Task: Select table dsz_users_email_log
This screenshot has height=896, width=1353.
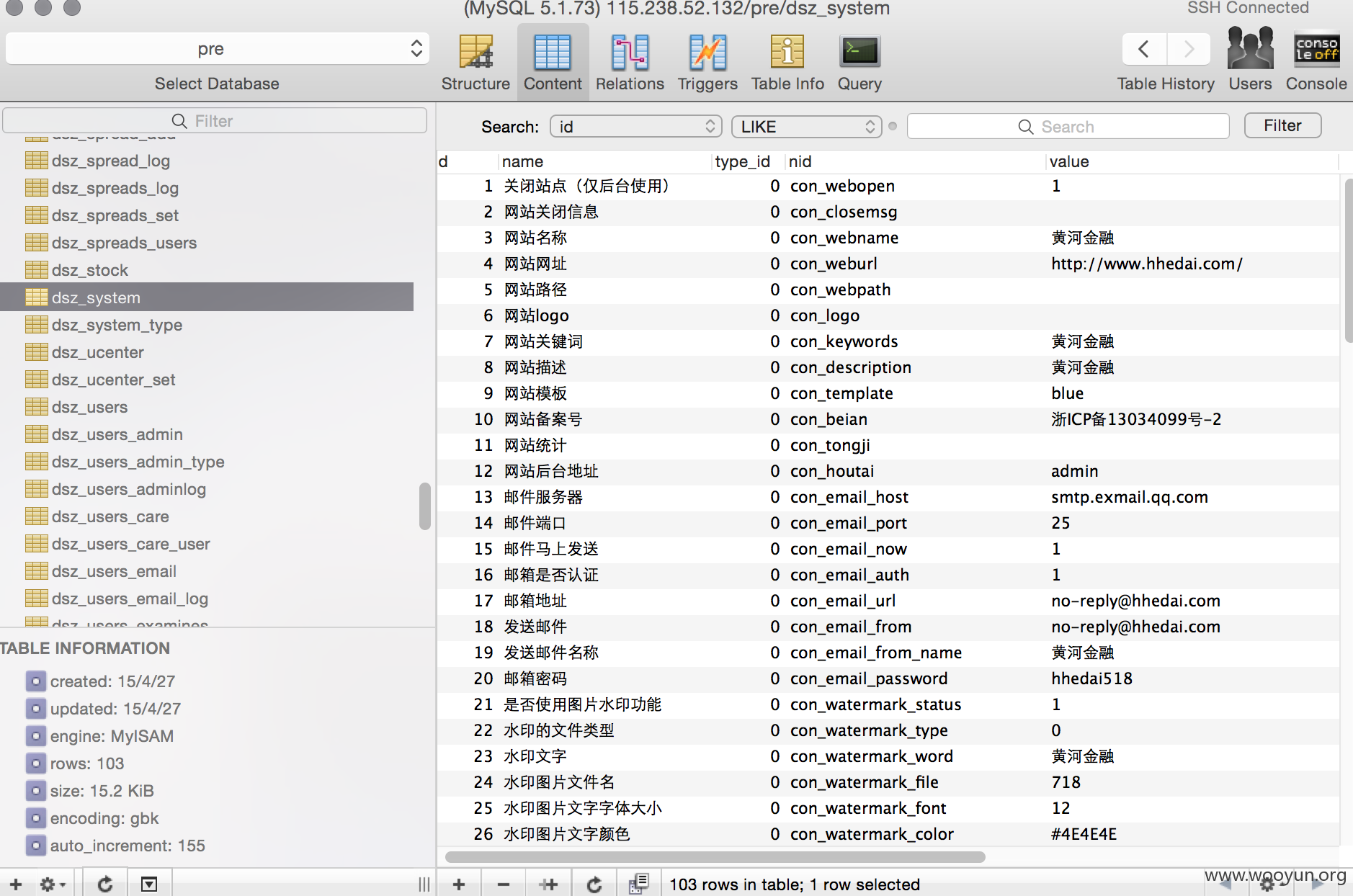Action: click(x=130, y=599)
